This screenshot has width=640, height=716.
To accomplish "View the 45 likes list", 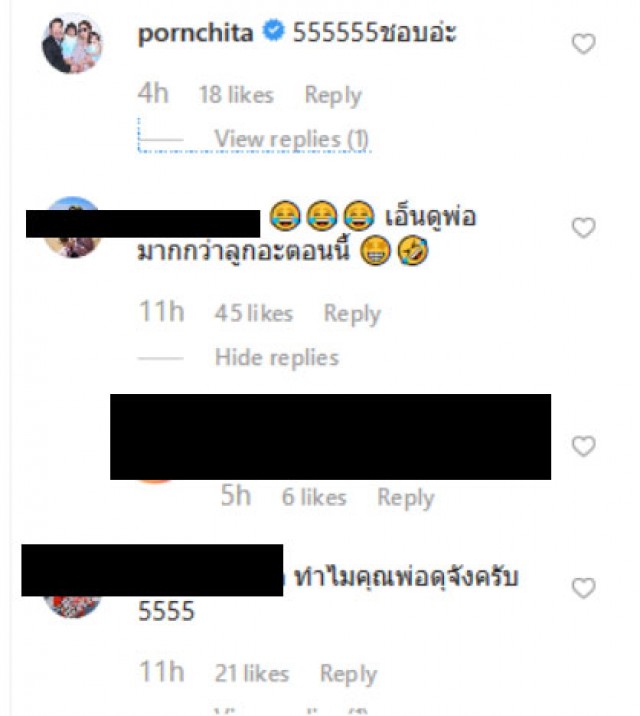I will 253,313.
